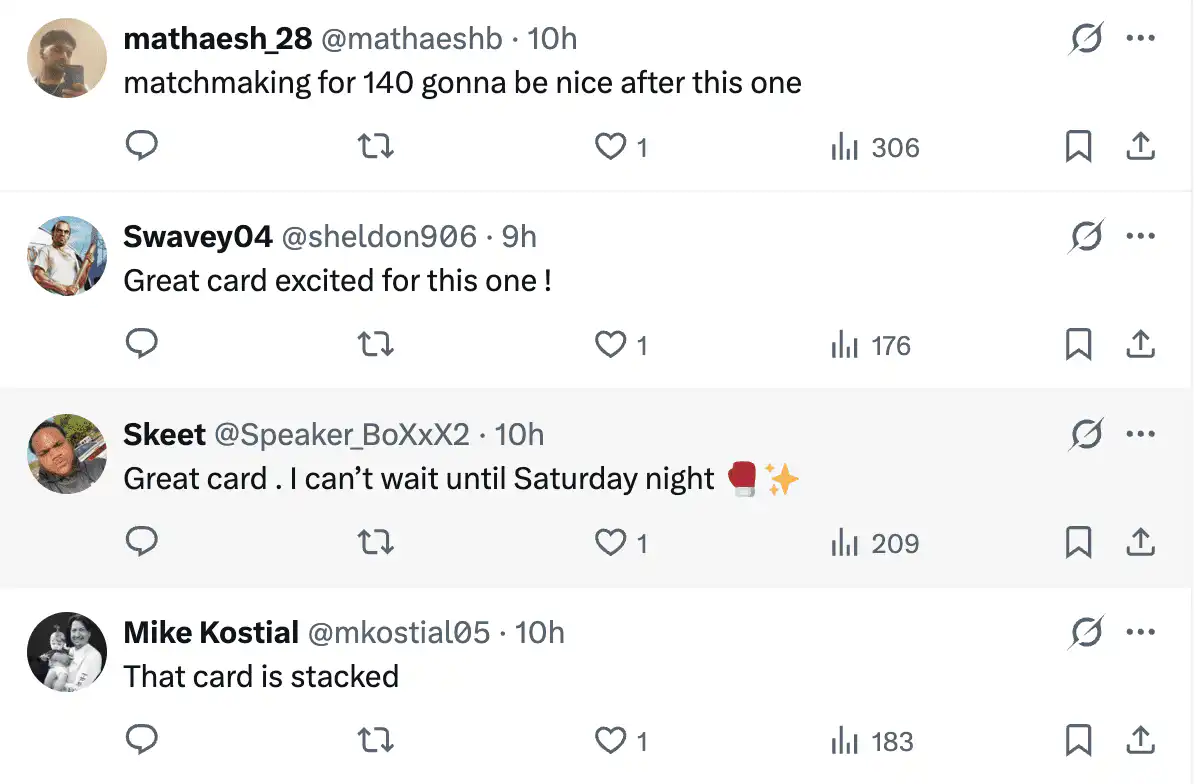View analytics showing 306 views
The image size is (1196, 784).
(875, 147)
